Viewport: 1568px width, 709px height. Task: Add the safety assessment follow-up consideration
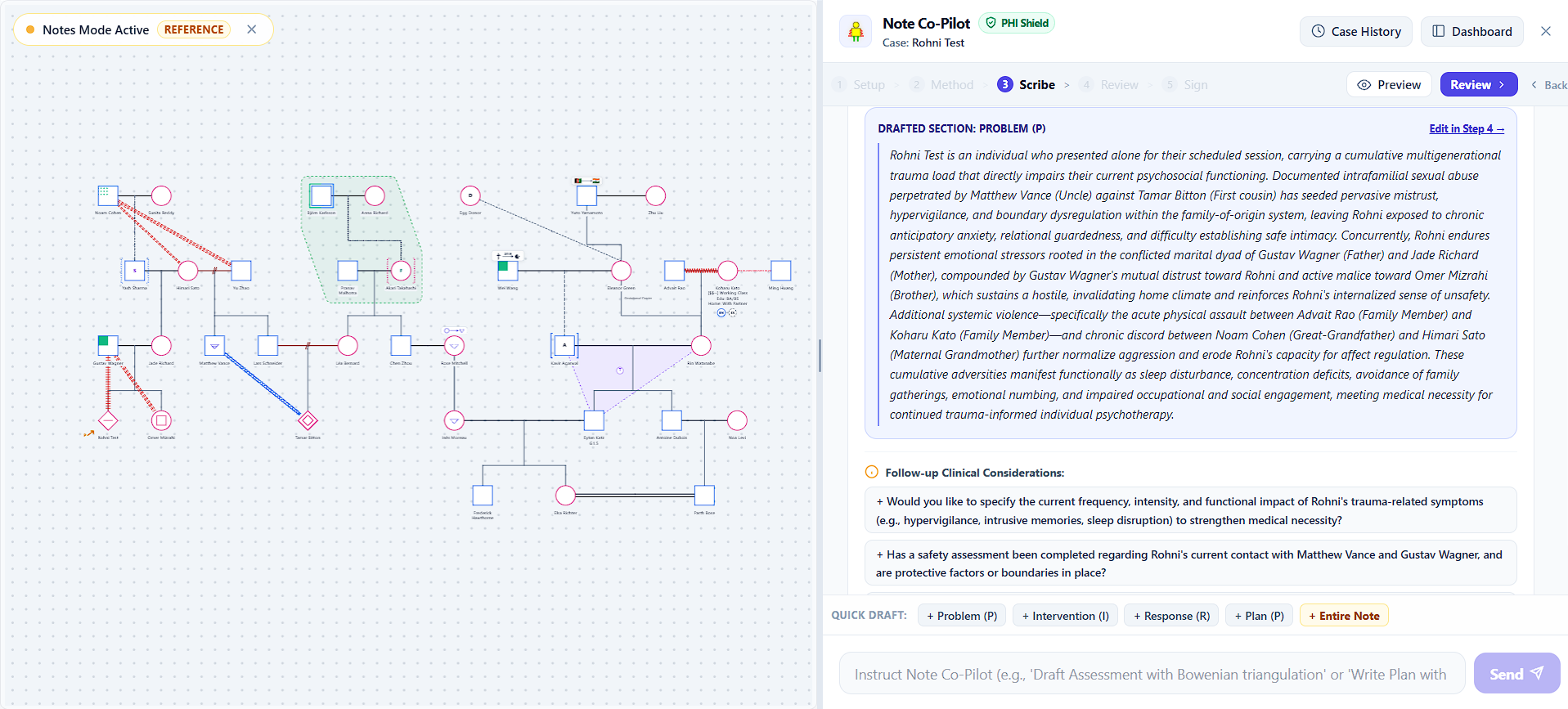[x=1191, y=563]
